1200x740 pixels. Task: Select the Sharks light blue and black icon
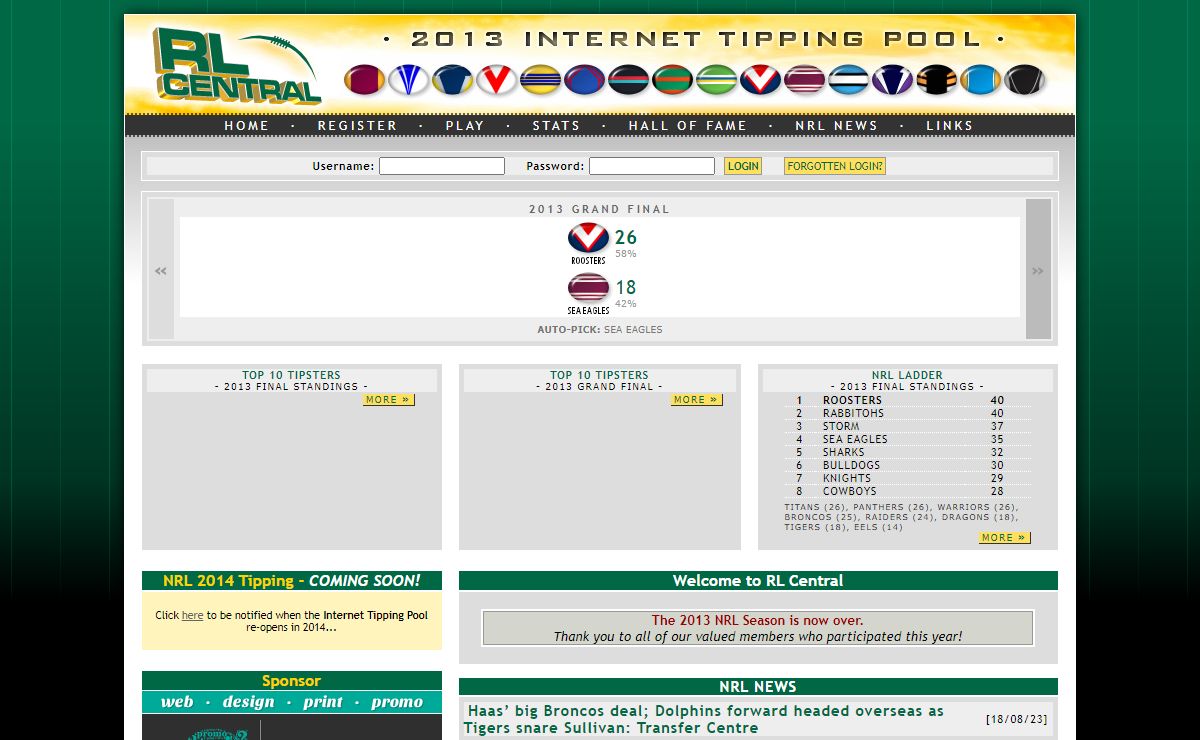coord(849,80)
